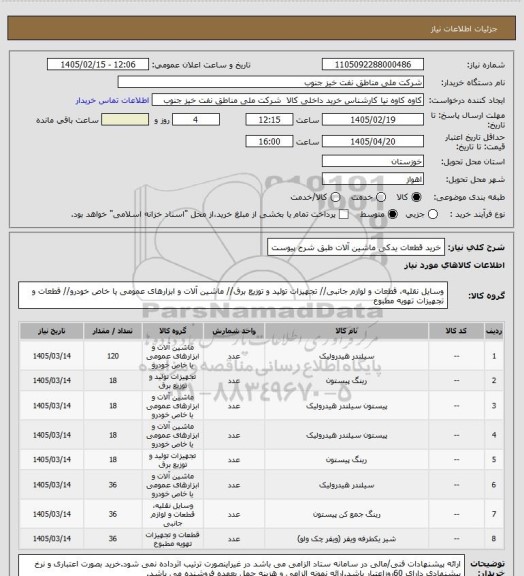Viewport: 524px width, 576px height.
Task: Click the request creator field کاوه کاوه نیا
Action: (288, 100)
